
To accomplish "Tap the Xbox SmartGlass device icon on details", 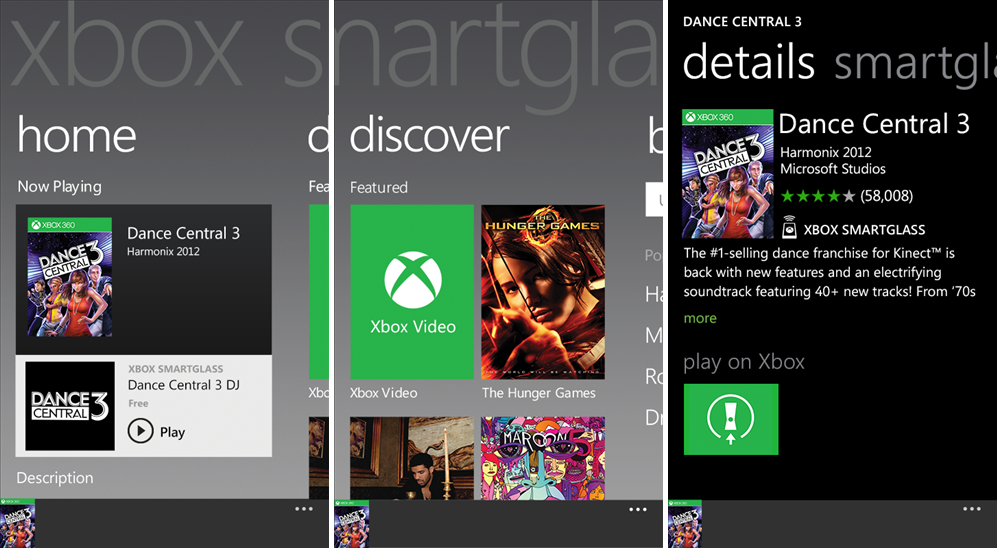I will click(x=789, y=228).
